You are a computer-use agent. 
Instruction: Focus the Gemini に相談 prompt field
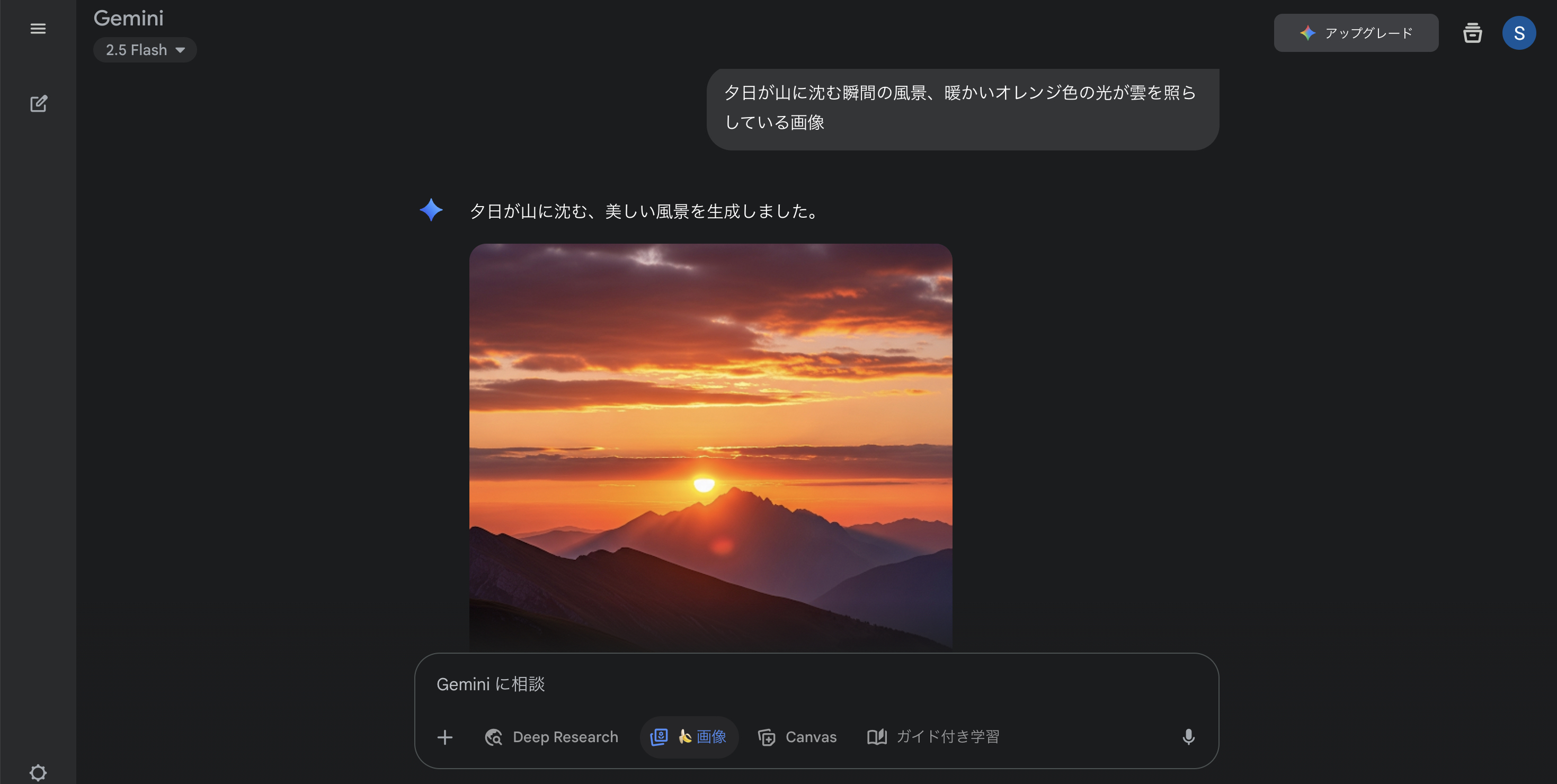pos(816,684)
